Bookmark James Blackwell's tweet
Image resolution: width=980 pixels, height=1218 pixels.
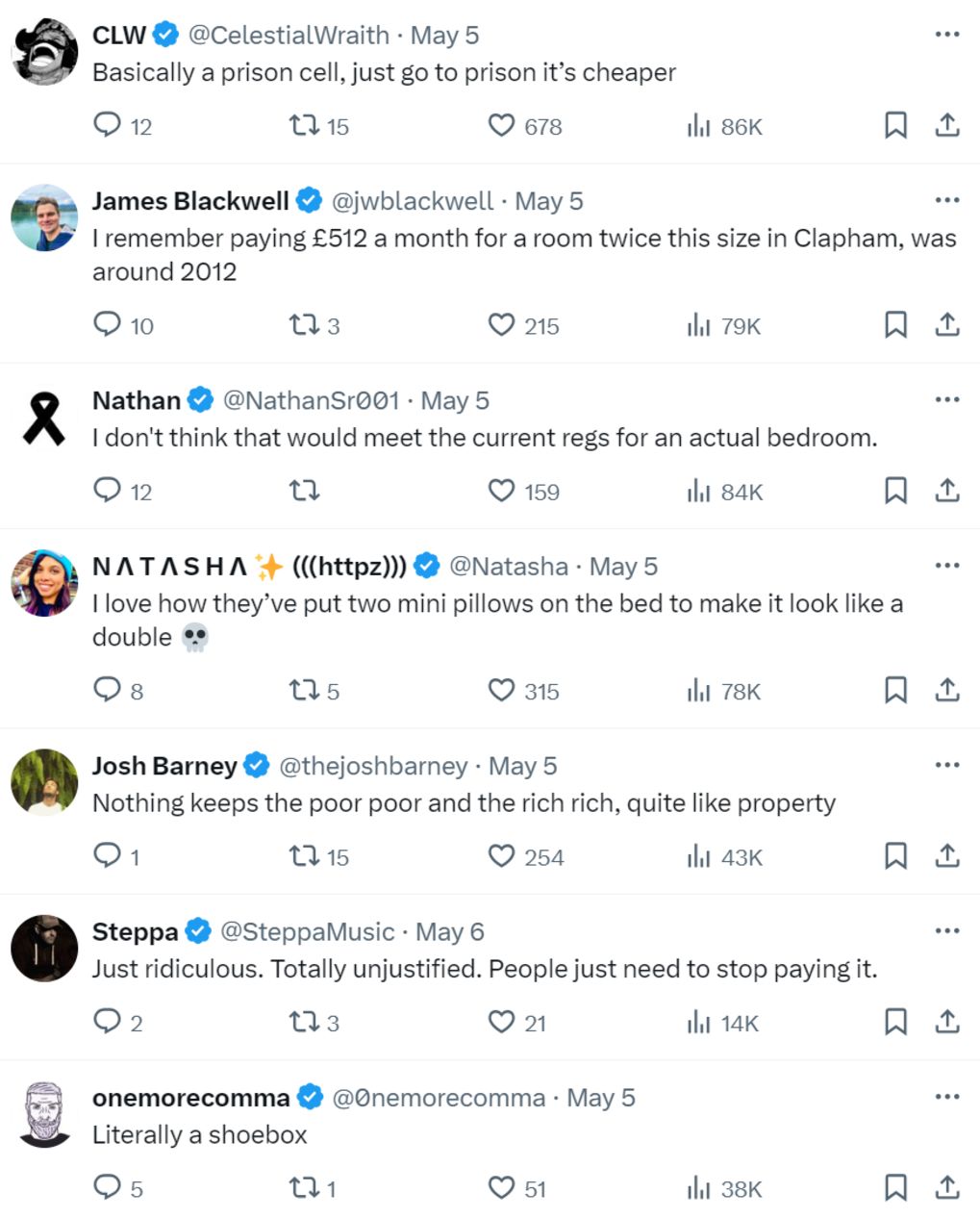(895, 325)
